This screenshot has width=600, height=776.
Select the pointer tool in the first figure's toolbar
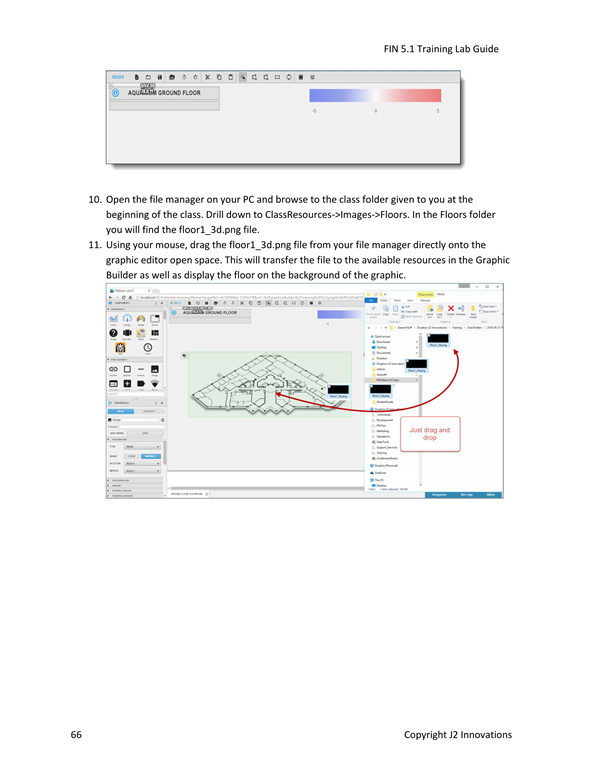[x=243, y=77]
